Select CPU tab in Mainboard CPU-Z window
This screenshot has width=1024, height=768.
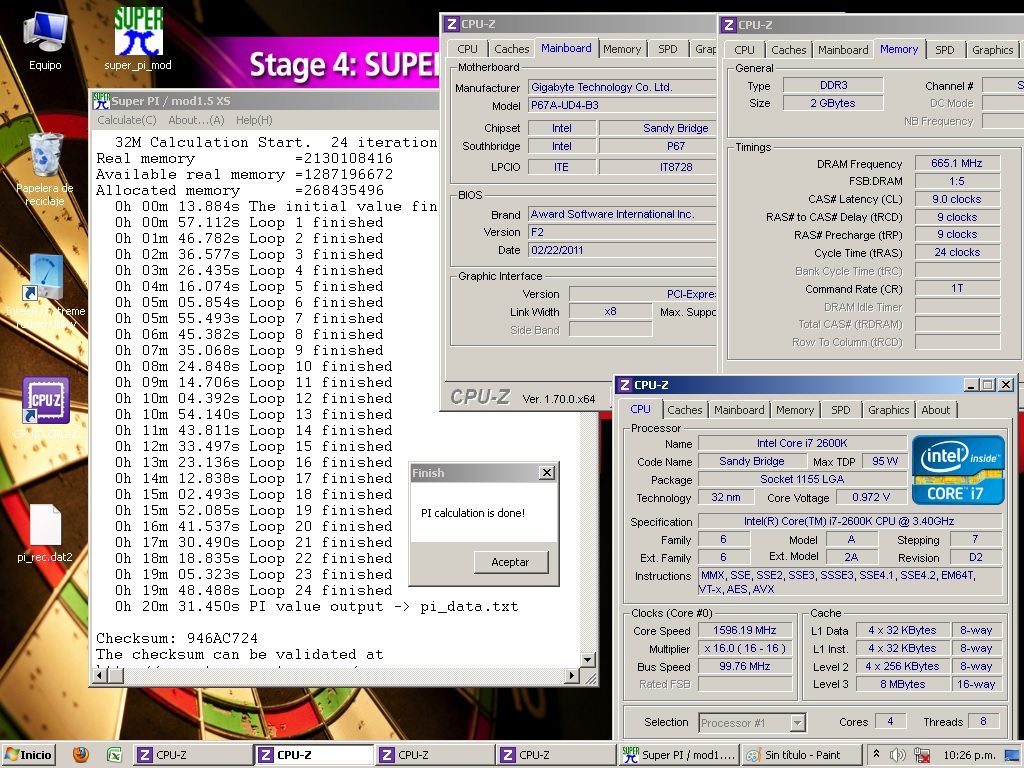click(x=467, y=49)
